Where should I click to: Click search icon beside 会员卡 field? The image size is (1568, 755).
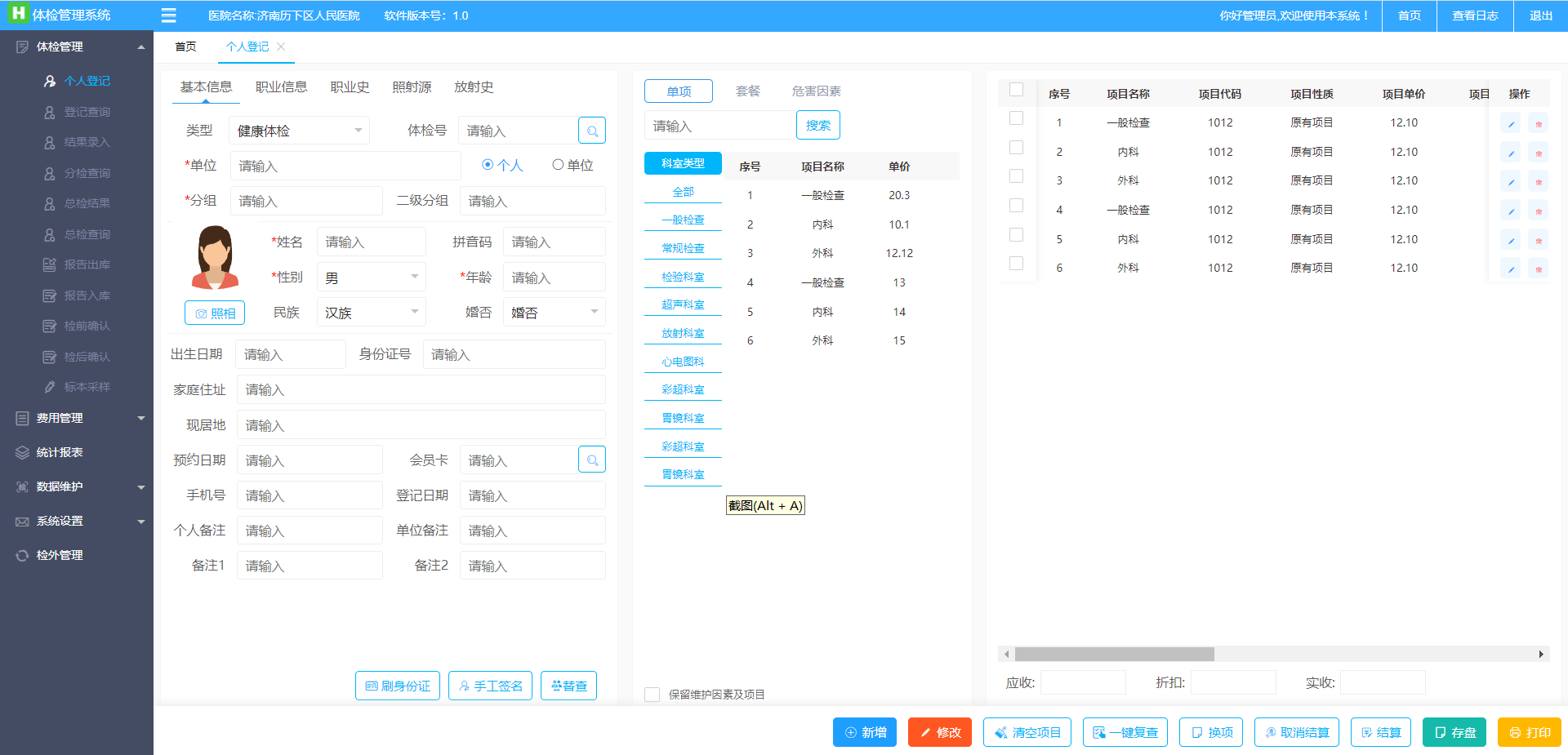[x=592, y=460]
